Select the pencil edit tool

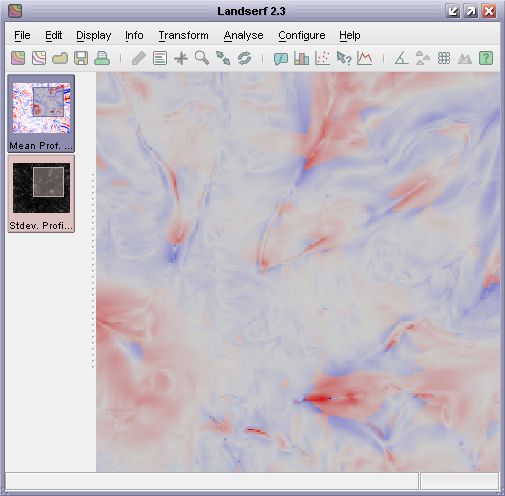coord(139,58)
